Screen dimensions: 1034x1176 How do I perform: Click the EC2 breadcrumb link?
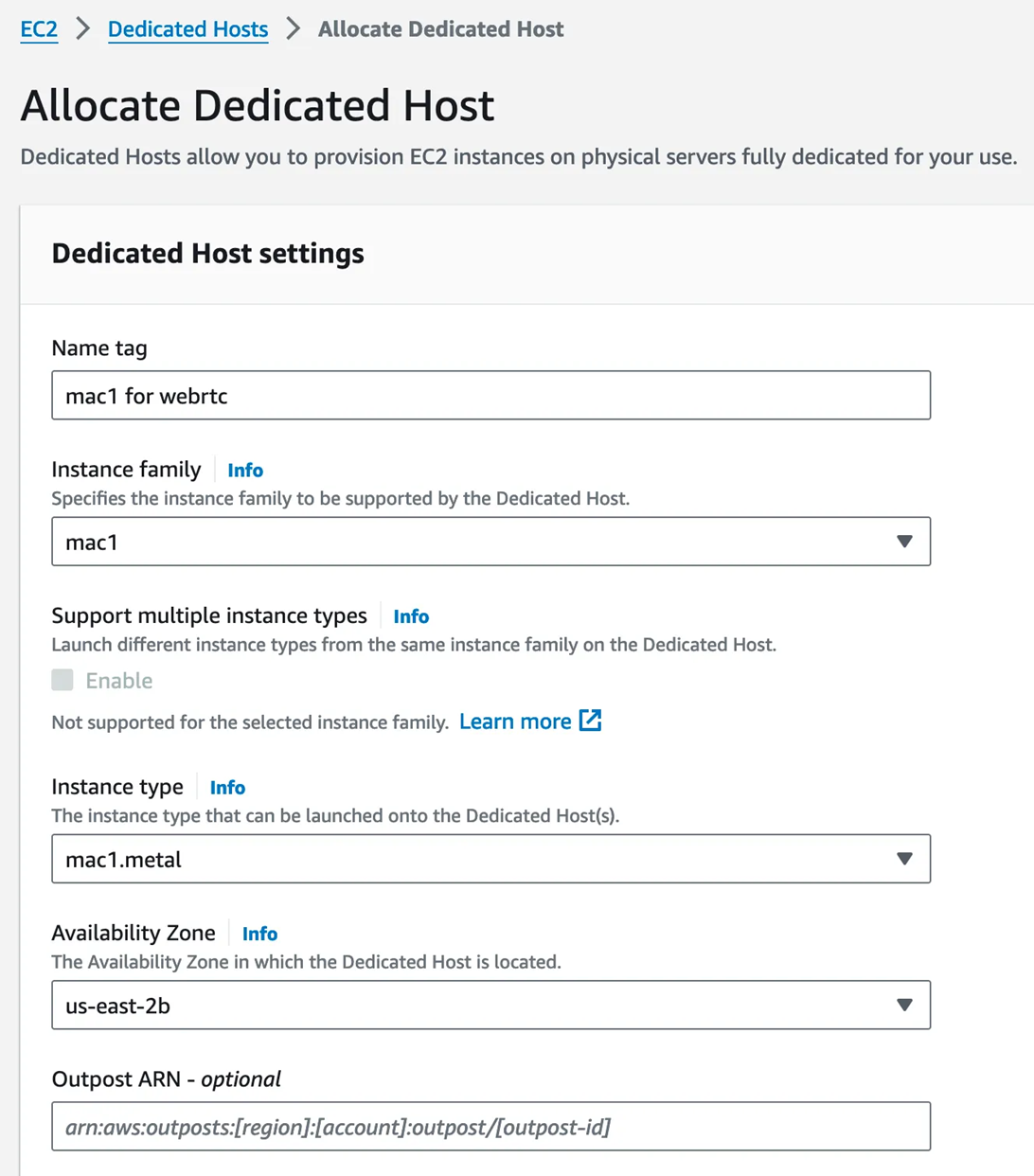point(39,29)
